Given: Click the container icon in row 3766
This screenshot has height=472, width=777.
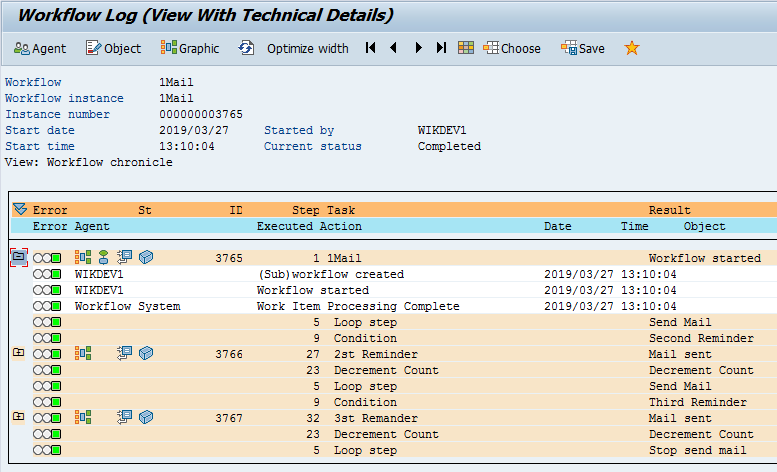Looking at the screenshot, I should coord(124,353).
